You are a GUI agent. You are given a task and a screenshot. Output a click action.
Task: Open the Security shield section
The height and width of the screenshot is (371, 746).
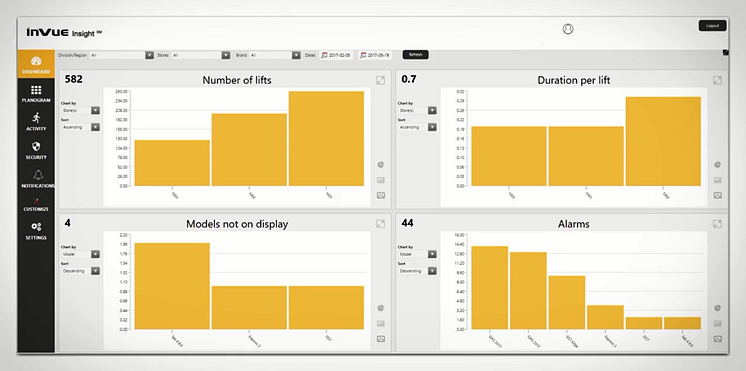click(36, 150)
